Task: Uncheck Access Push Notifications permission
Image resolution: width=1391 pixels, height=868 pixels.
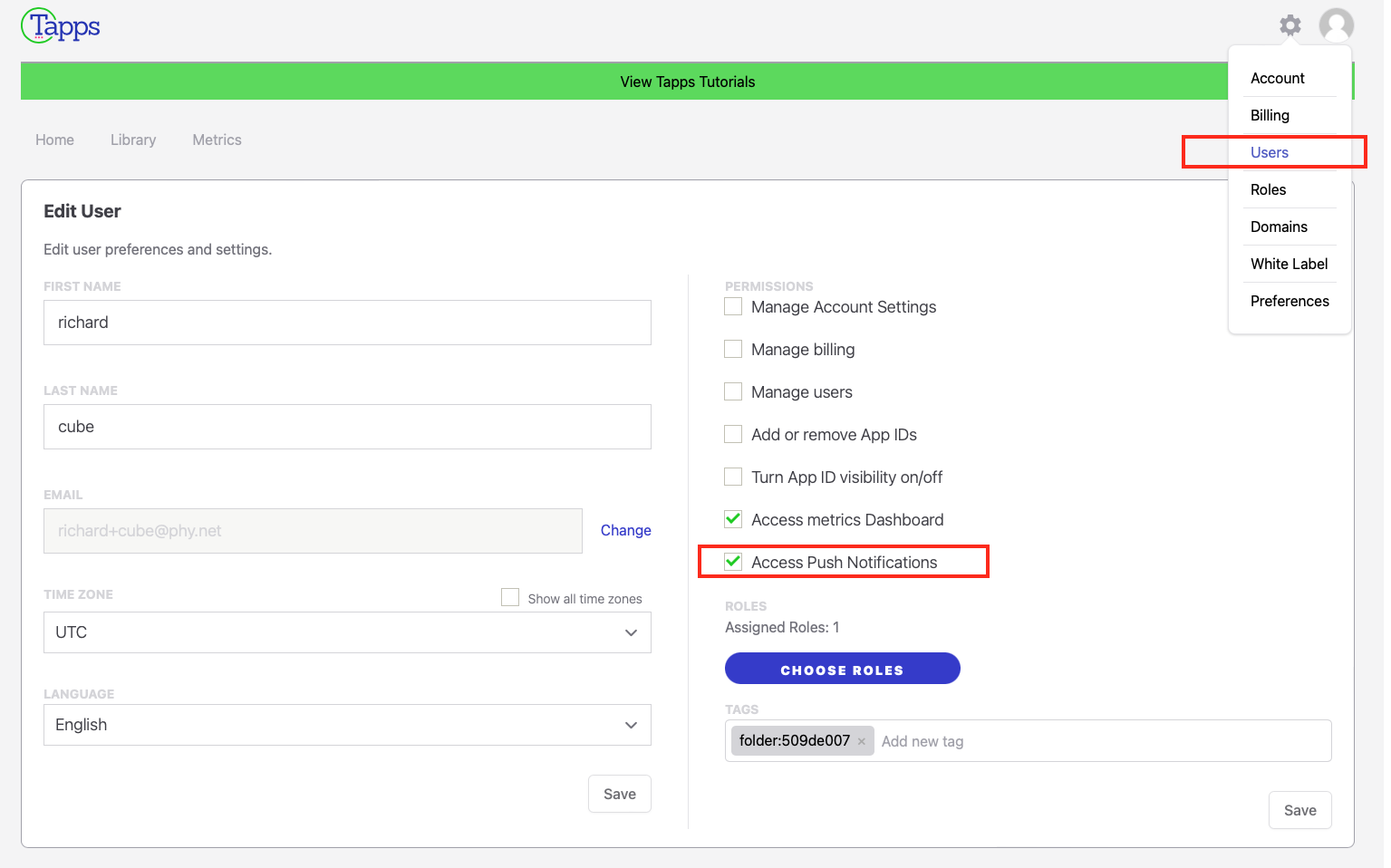Action: click(733, 563)
